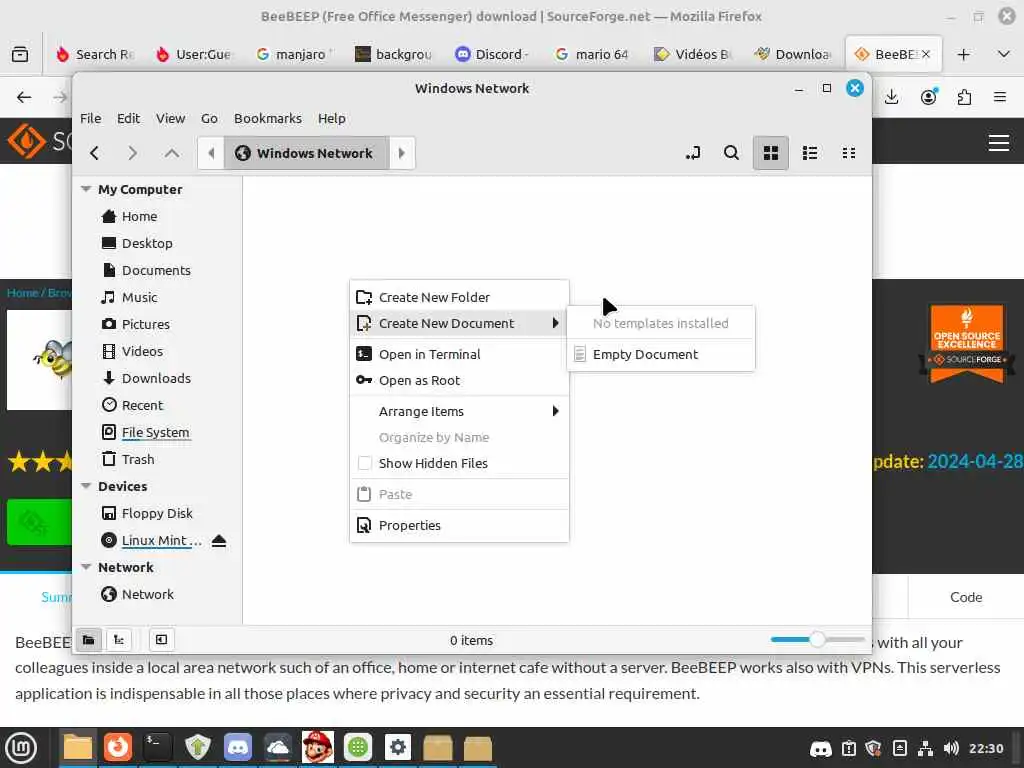Screen dimensions: 1024x768
Task: Switch to icon view in the file manager
Action: coord(771,153)
